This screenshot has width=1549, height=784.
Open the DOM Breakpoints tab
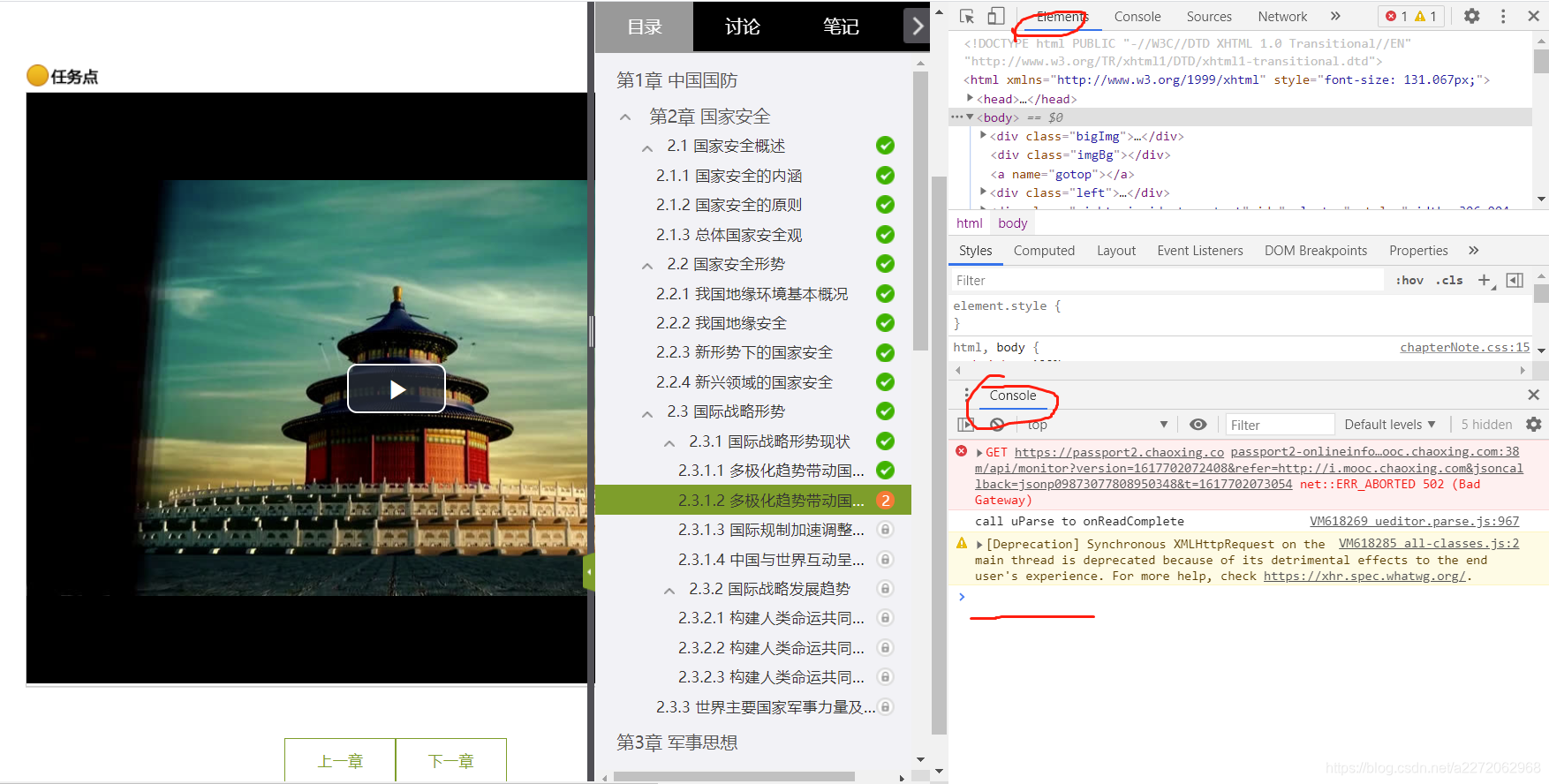tap(1316, 251)
